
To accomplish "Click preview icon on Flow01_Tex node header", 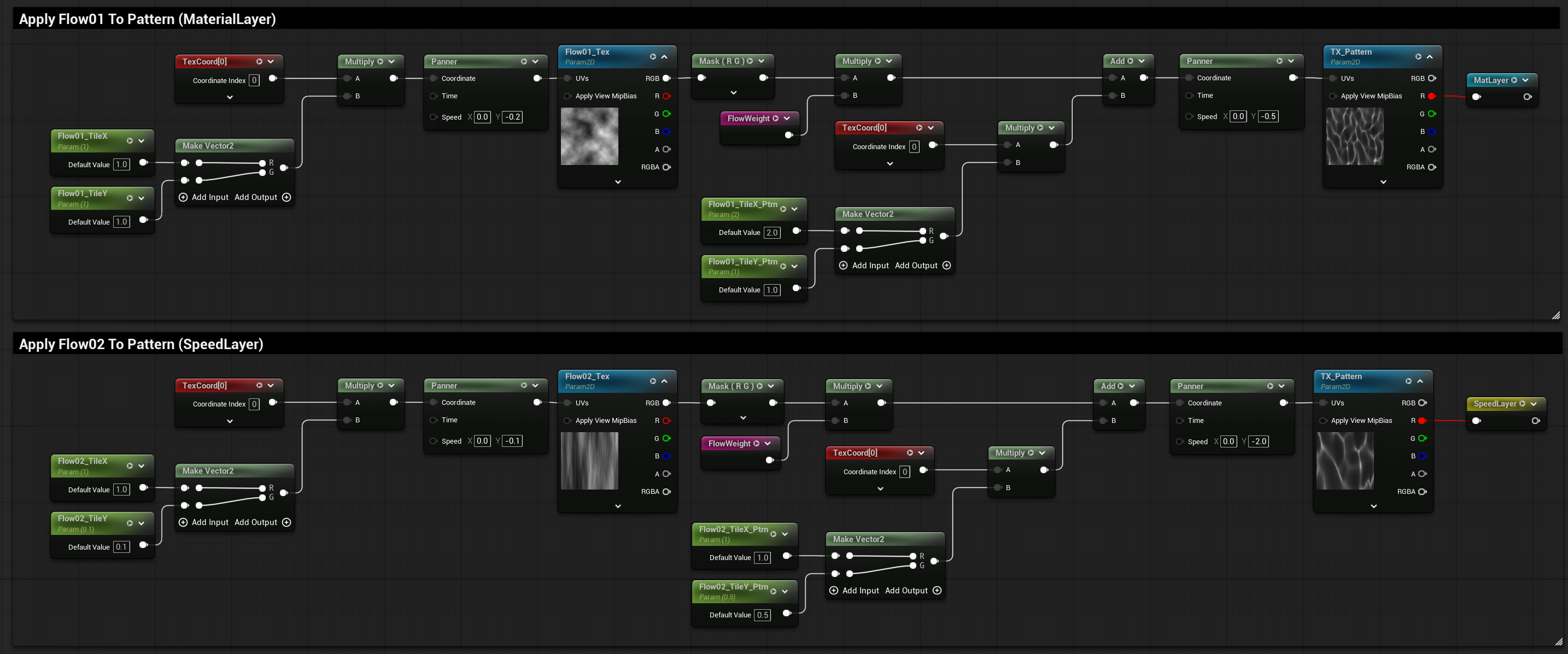I will (653, 57).
